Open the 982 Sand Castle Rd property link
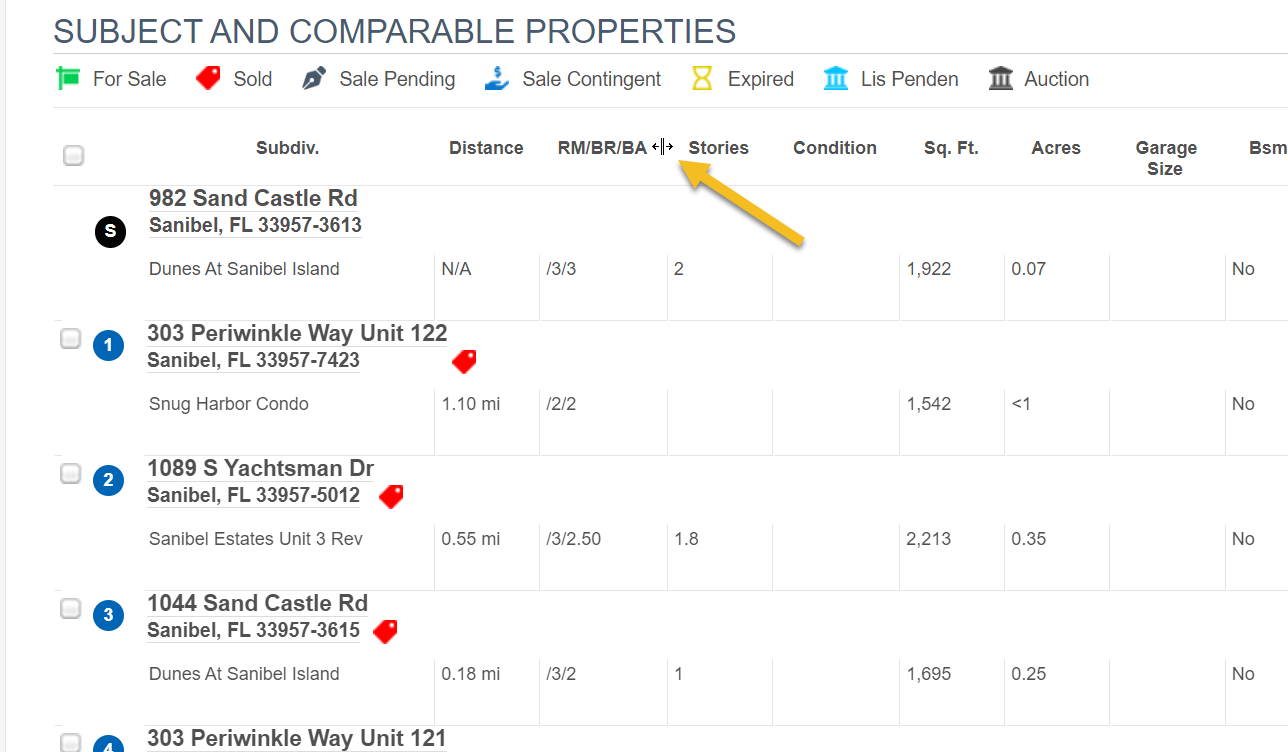 [252, 198]
